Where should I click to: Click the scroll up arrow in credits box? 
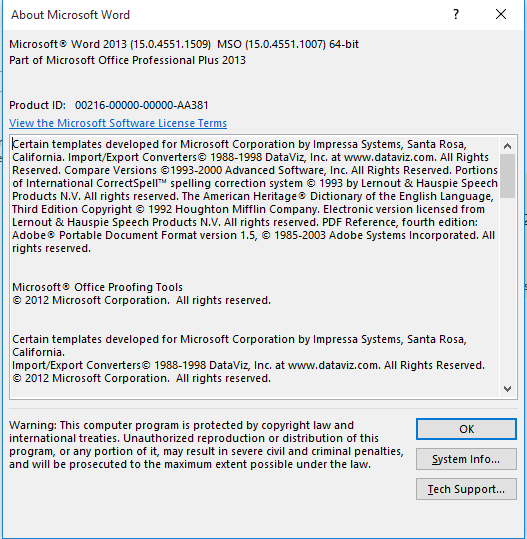[507, 146]
